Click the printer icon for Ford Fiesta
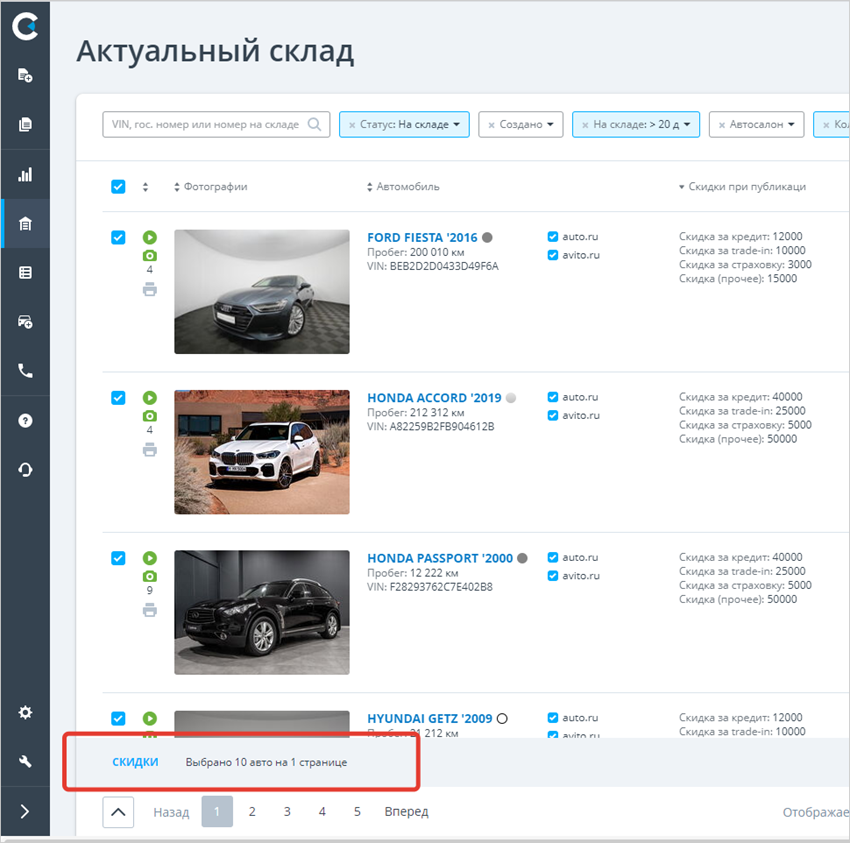 pyautogui.click(x=150, y=289)
